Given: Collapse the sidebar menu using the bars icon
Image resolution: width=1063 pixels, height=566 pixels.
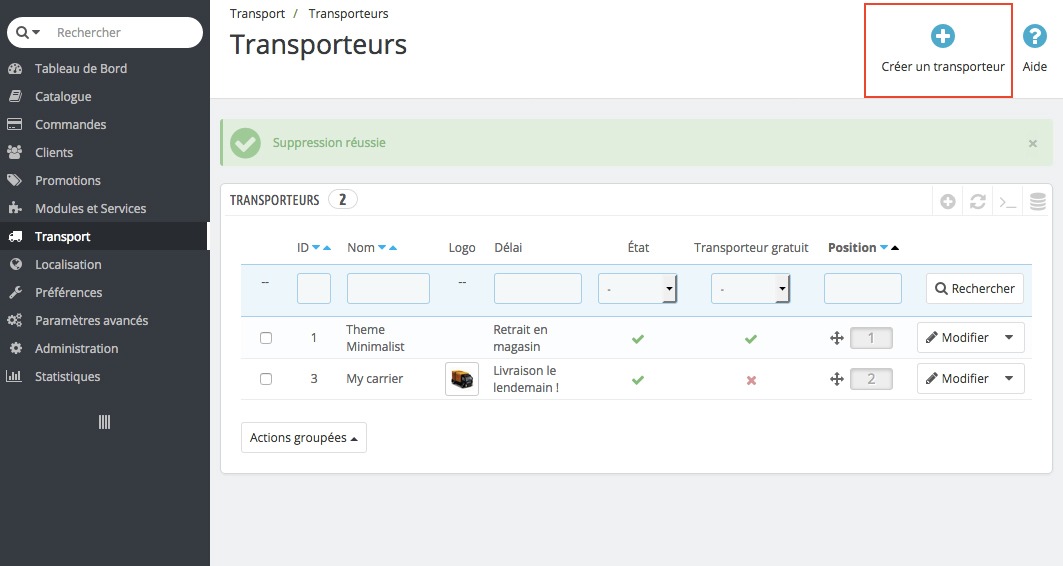Looking at the screenshot, I should [104, 422].
